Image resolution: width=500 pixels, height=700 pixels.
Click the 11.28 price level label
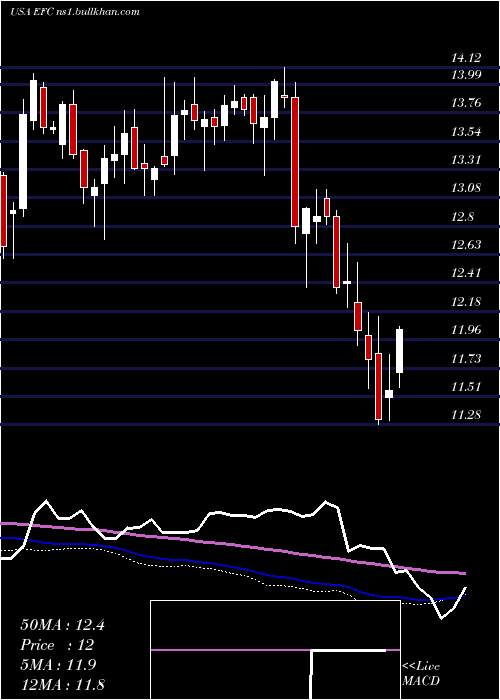(466, 415)
